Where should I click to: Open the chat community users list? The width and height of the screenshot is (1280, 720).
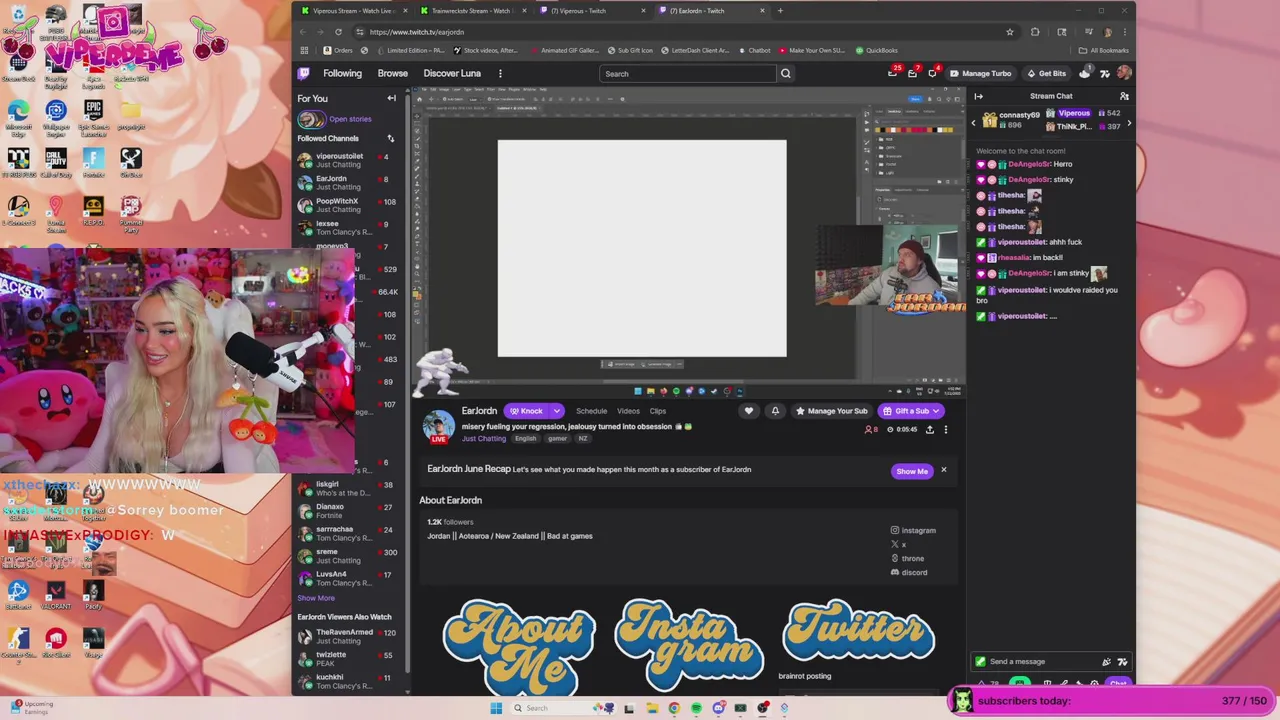pyautogui.click(x=1124, y=96)
